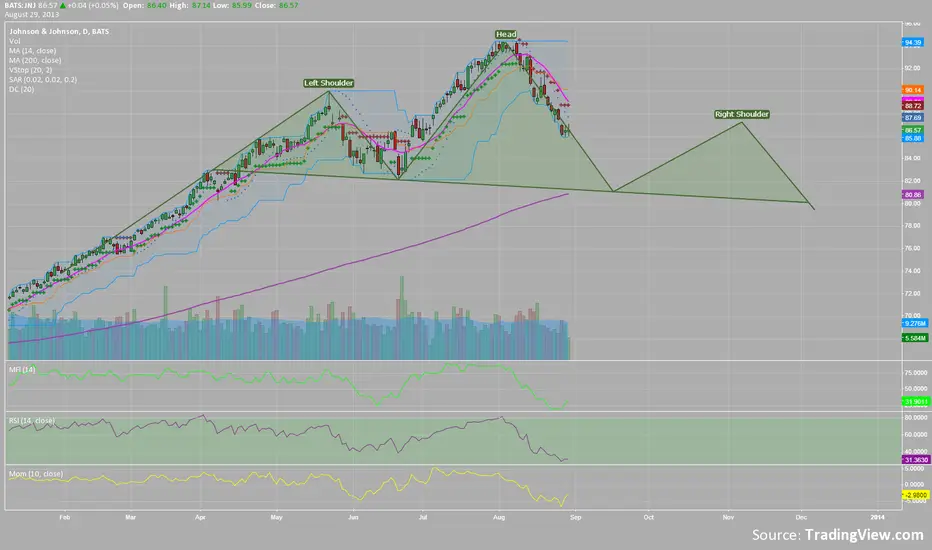932x550 pixels.
Task: Click the 'High: 87.14' value in header
Action: pyautogui.click(x=189, y=5)
